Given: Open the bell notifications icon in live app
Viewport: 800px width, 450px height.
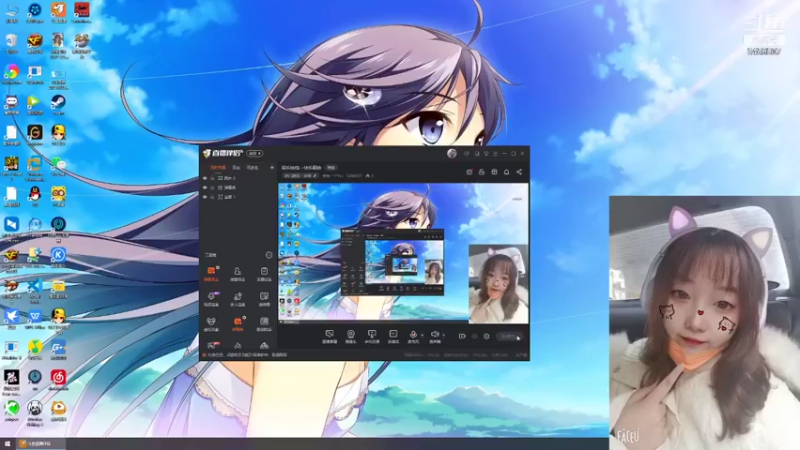Looking at the screenshot, I should coord(506,172).
